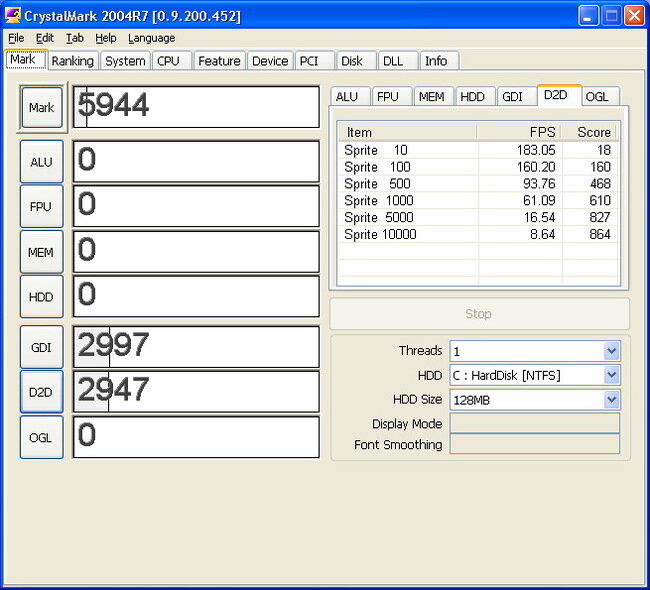Viewport: 650px width, 590px height.
Task: Open the Tab menu
Action: click(75, 38)
